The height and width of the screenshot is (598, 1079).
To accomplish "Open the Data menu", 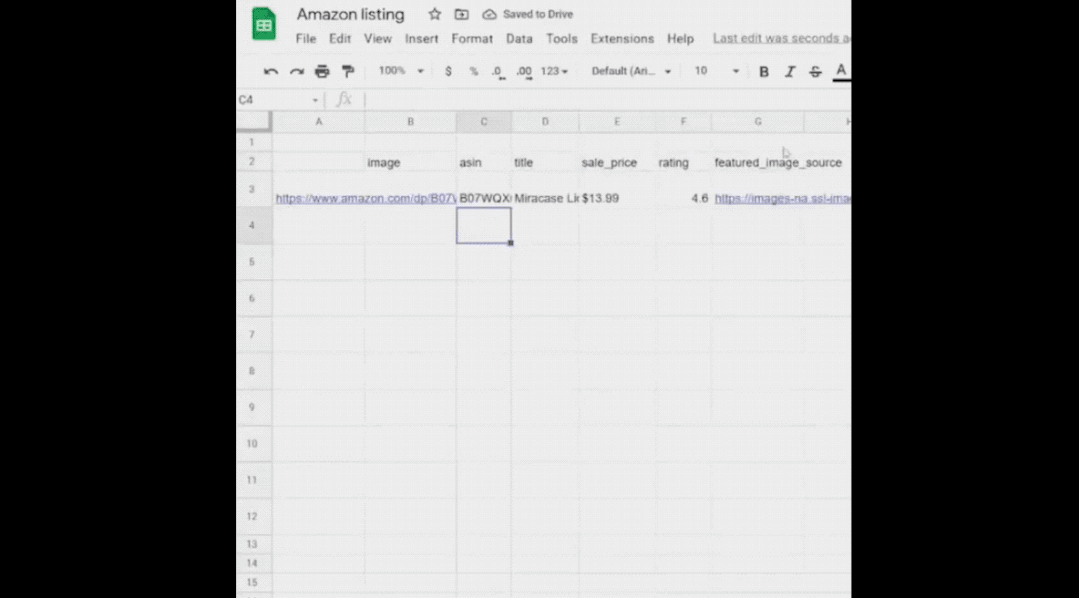I will click(520, 39).
